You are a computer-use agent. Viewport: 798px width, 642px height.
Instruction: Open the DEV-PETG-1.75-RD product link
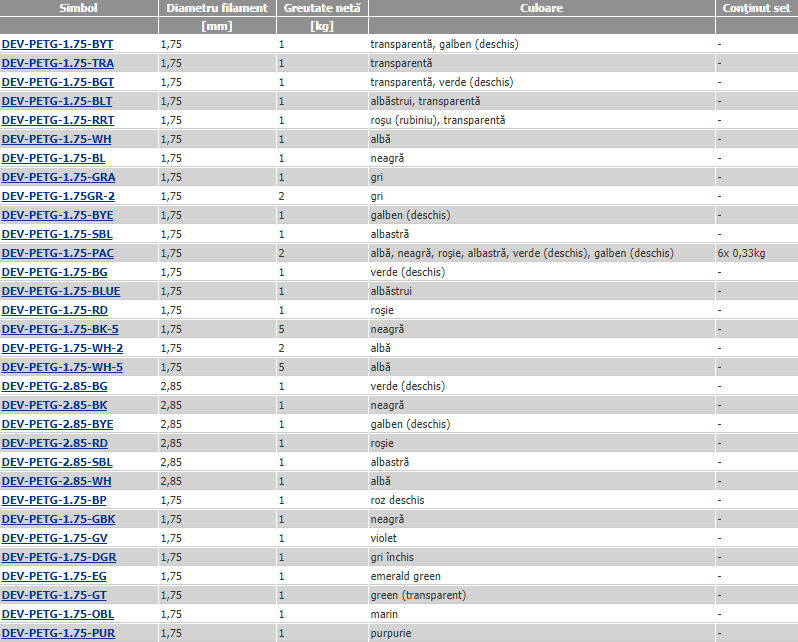54,310
